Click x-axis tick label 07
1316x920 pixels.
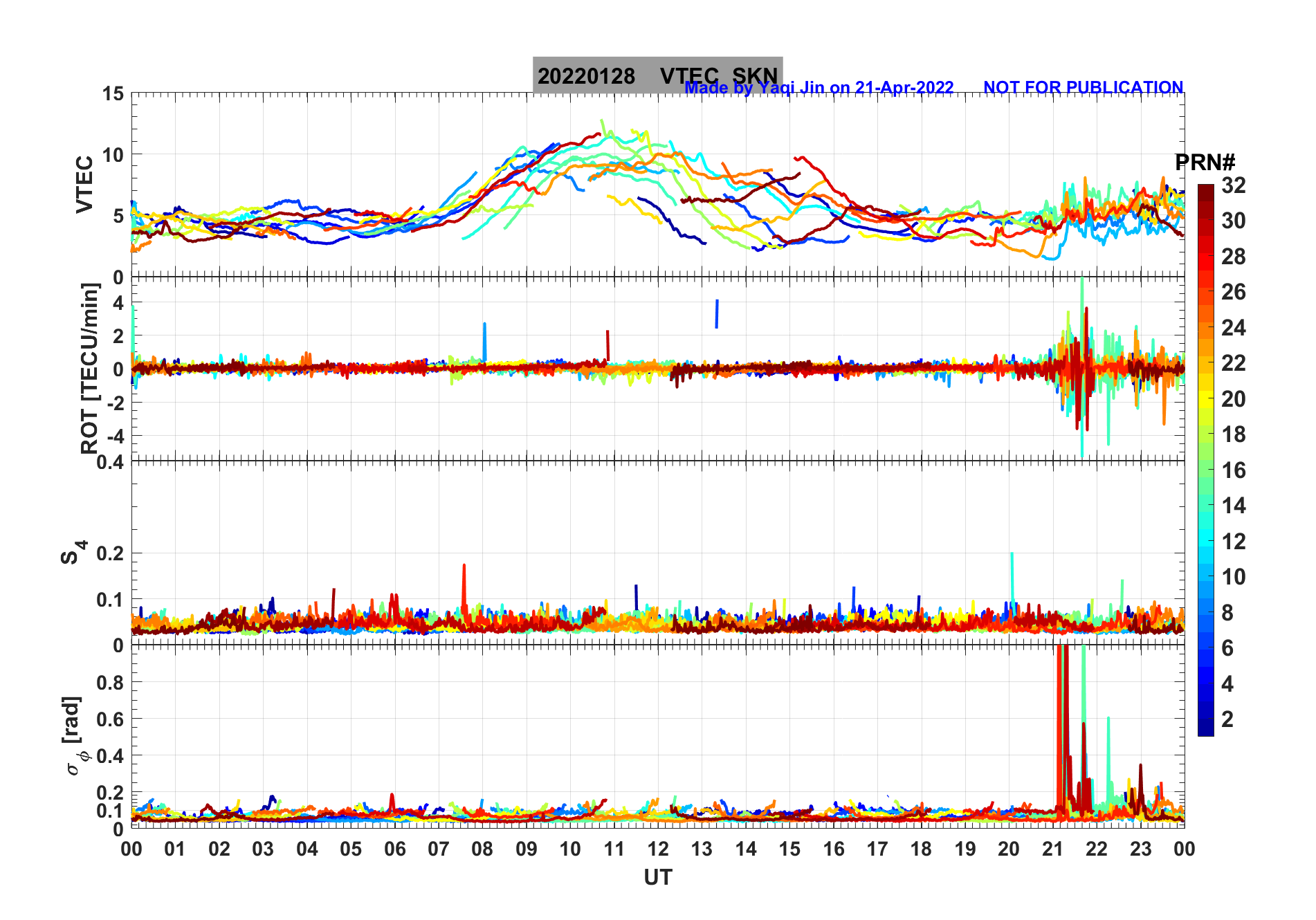click(439, 849)
